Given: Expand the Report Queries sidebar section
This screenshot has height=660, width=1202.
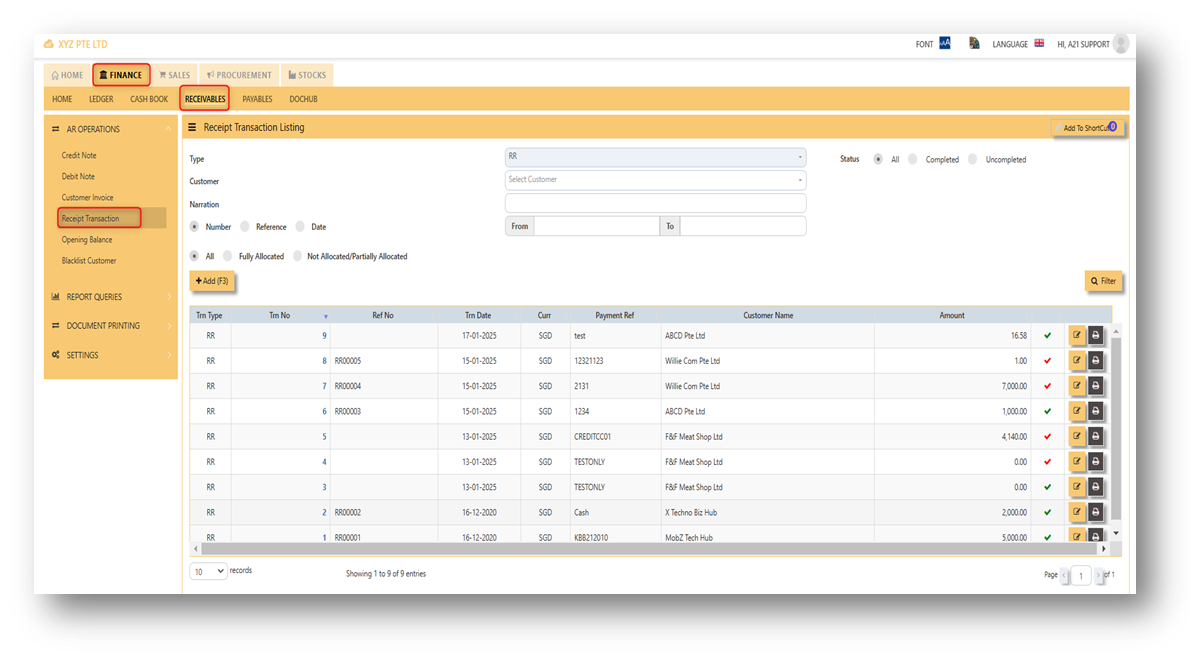Looking at the screenshot, I should (110, 297).
